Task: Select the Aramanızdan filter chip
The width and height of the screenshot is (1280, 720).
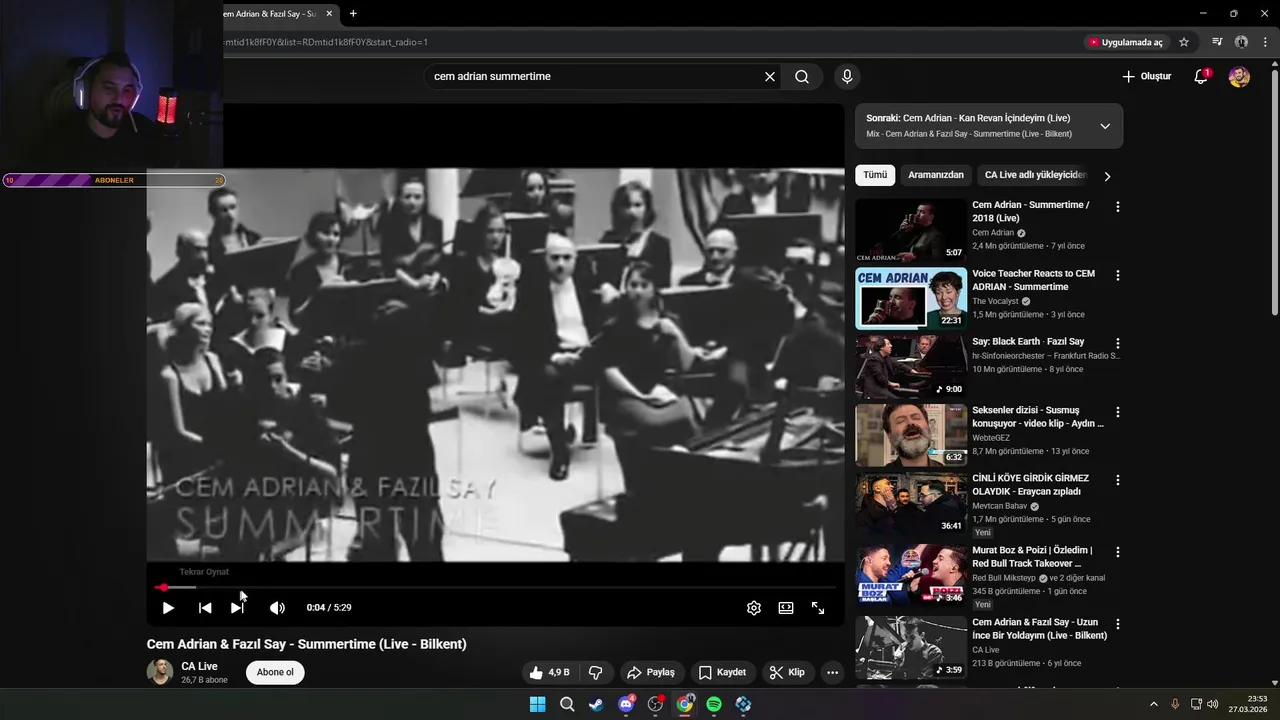Action: 936,175
